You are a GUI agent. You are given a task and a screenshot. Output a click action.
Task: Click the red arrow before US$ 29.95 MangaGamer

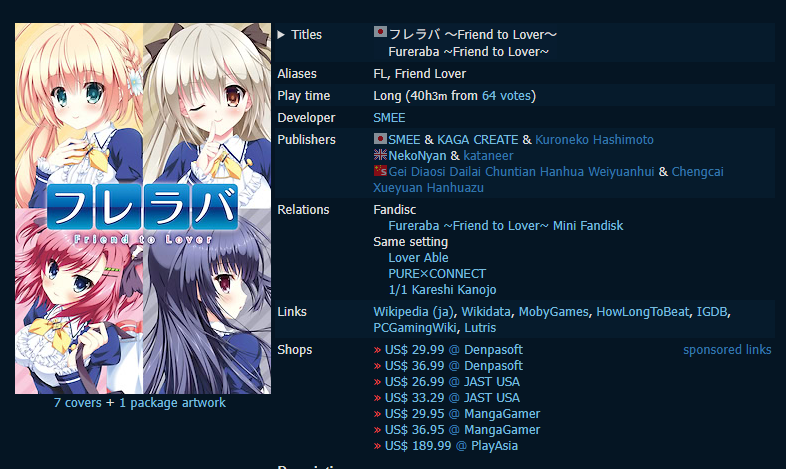click(x=377, y=414)
